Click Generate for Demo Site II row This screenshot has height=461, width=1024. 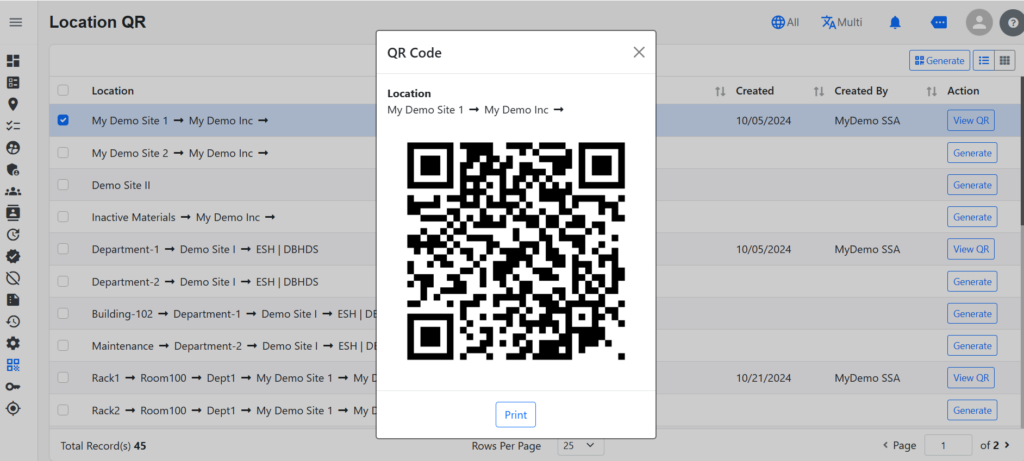[x=972, y=185]
